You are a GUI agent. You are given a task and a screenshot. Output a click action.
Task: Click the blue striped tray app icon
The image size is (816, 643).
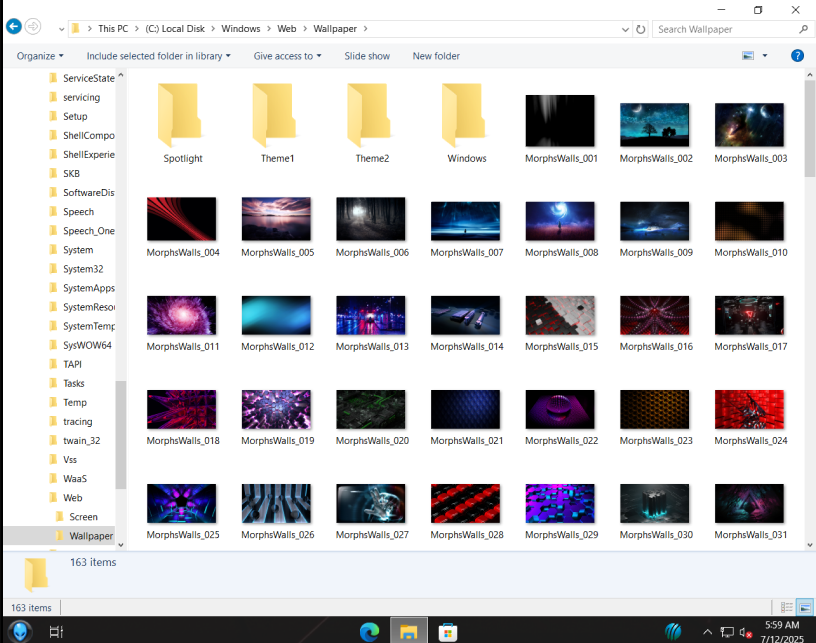673,632
